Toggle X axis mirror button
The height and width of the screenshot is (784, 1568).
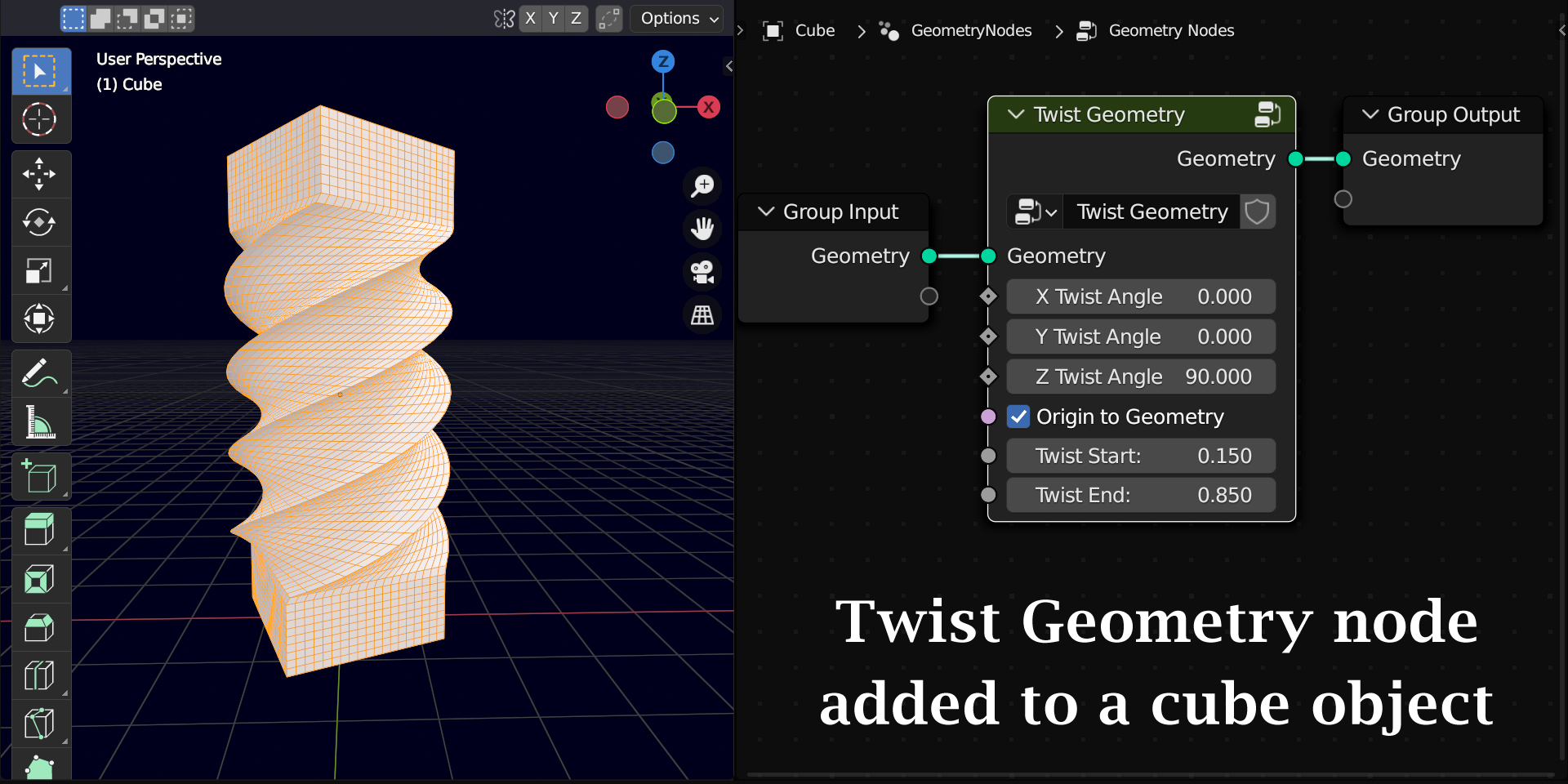531,18
